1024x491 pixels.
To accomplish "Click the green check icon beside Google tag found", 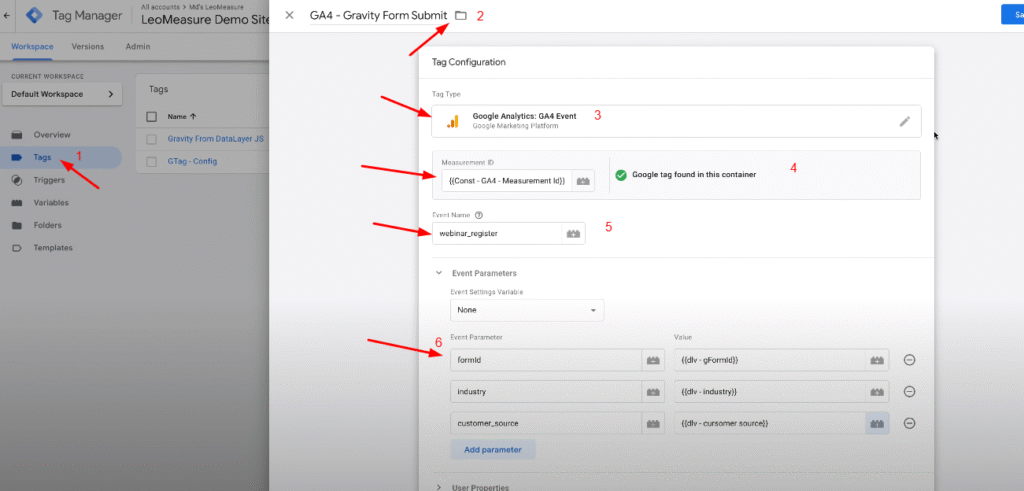I will [x=621, y=175].
